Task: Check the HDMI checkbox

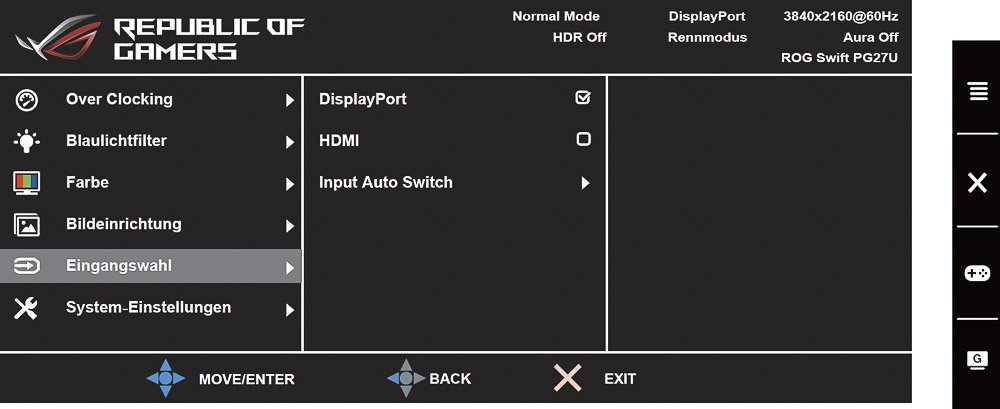Action: [583, 139]
